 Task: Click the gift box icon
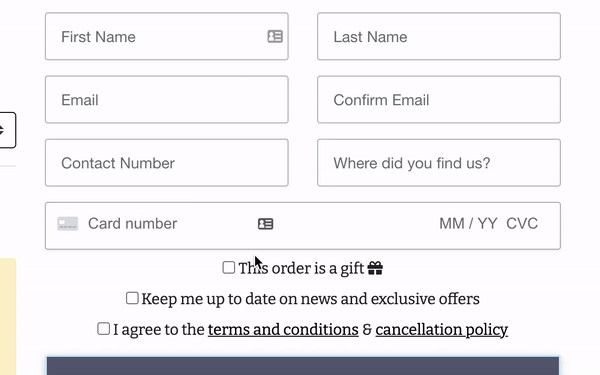pos(375,268)
